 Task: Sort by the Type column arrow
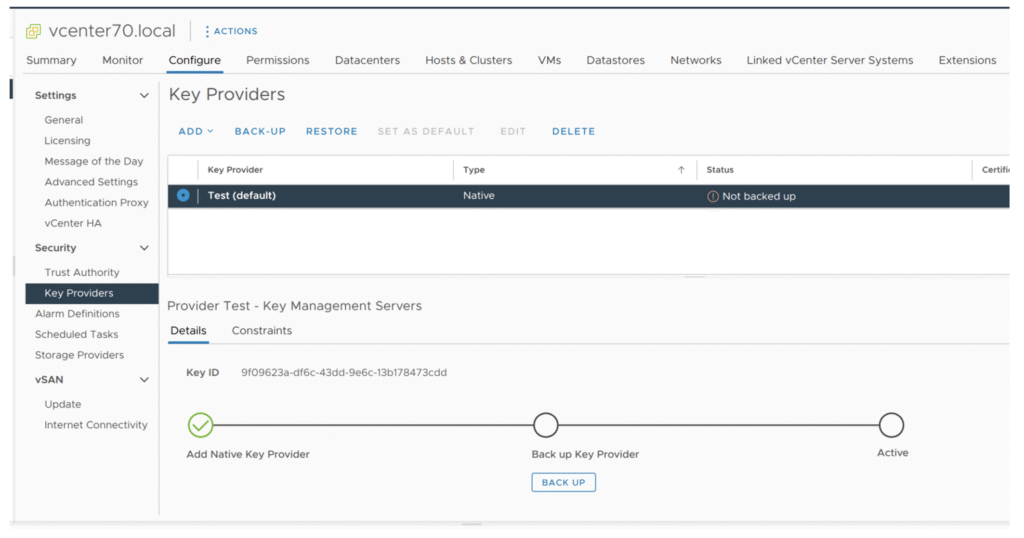point(681,170)
